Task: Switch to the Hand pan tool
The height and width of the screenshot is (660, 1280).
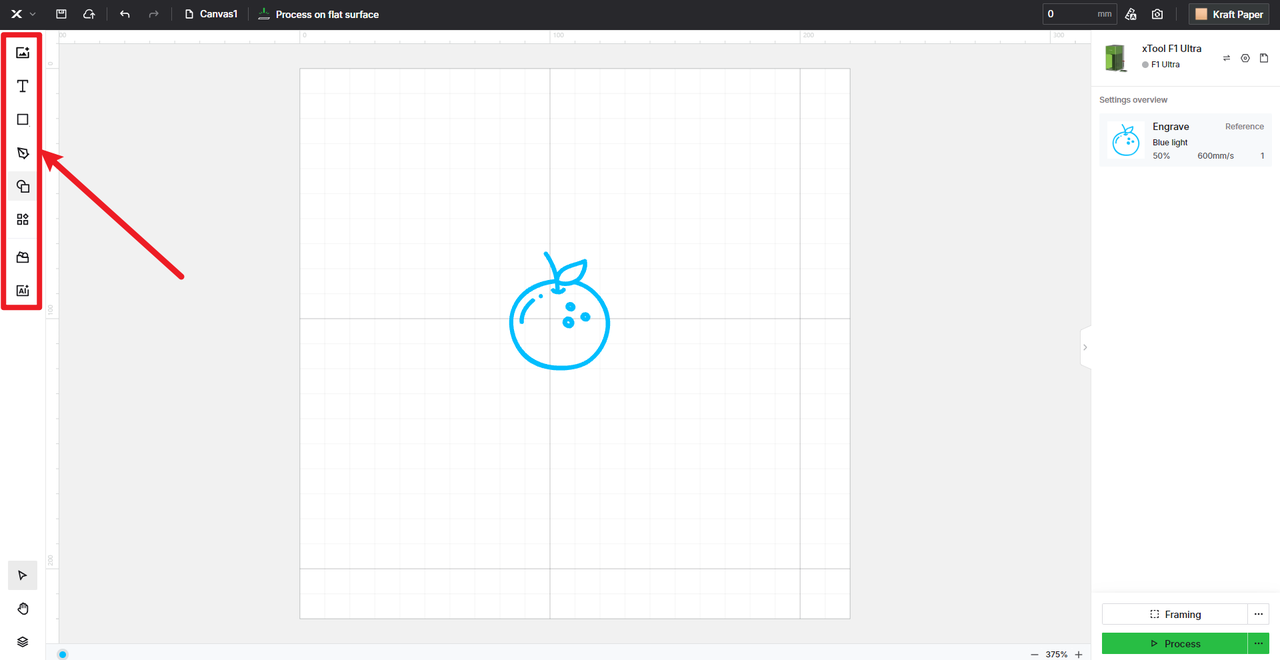Action: pos(23,609)
